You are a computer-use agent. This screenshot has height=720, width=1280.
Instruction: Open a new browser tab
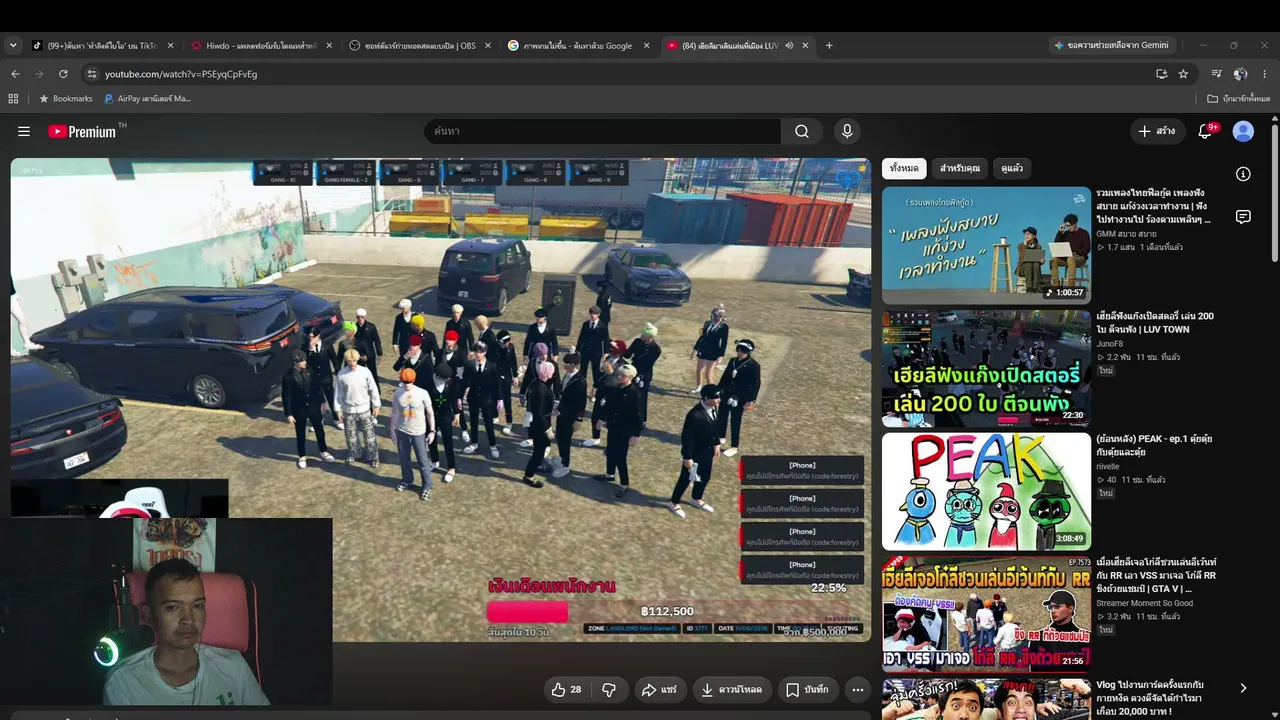coord(829,45)
